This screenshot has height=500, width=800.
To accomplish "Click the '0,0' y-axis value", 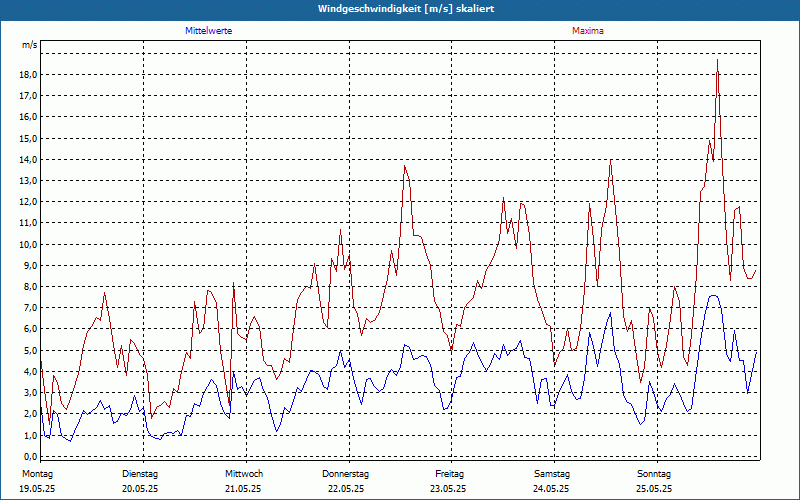I will (x=30, y=456).
